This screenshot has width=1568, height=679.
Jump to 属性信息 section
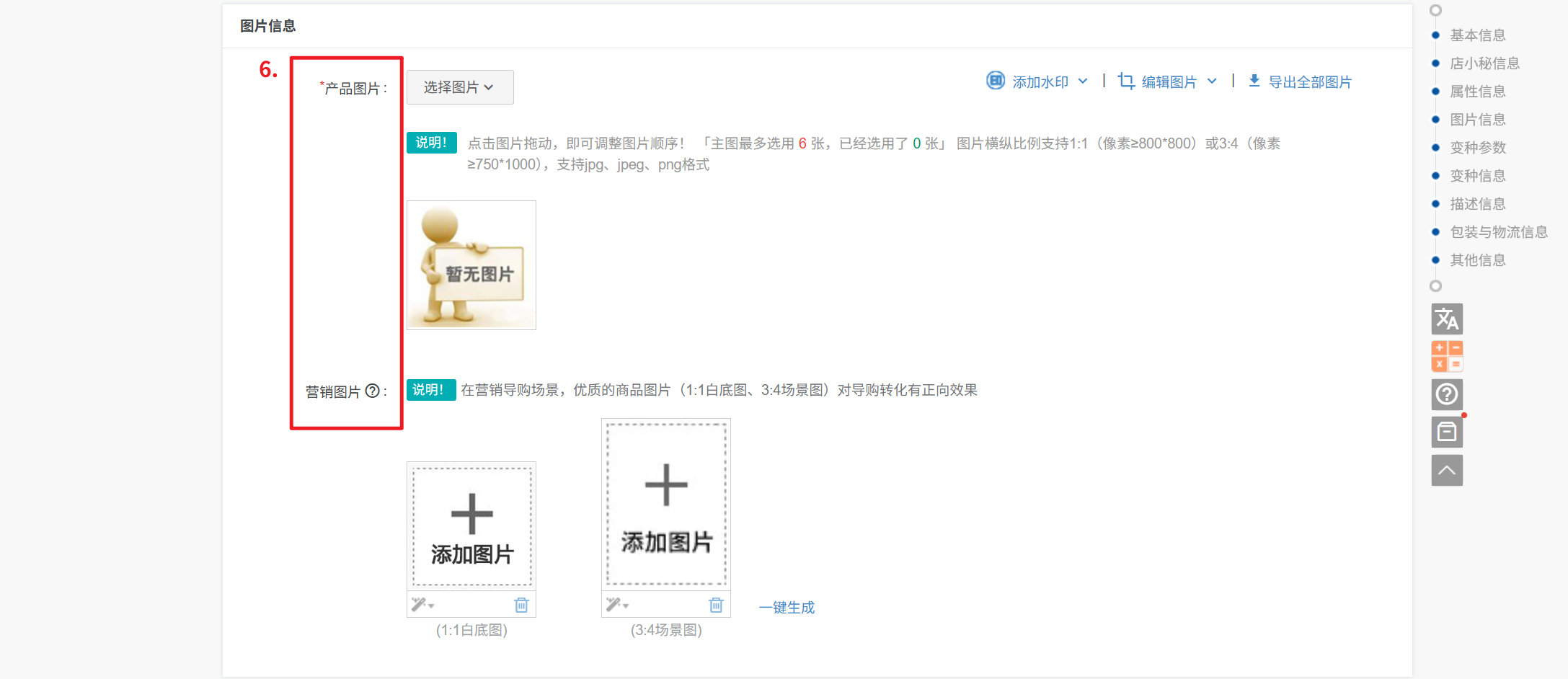(x=1478, y=92)
